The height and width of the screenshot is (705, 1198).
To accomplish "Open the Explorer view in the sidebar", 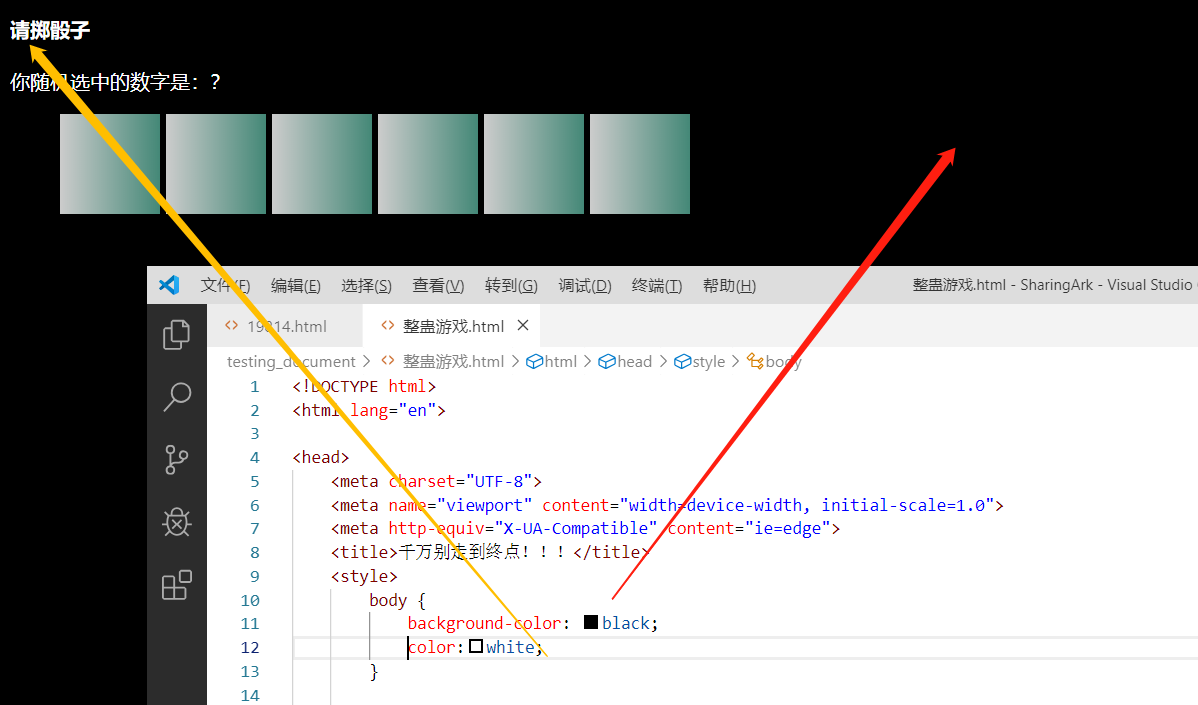I will 176,335.
